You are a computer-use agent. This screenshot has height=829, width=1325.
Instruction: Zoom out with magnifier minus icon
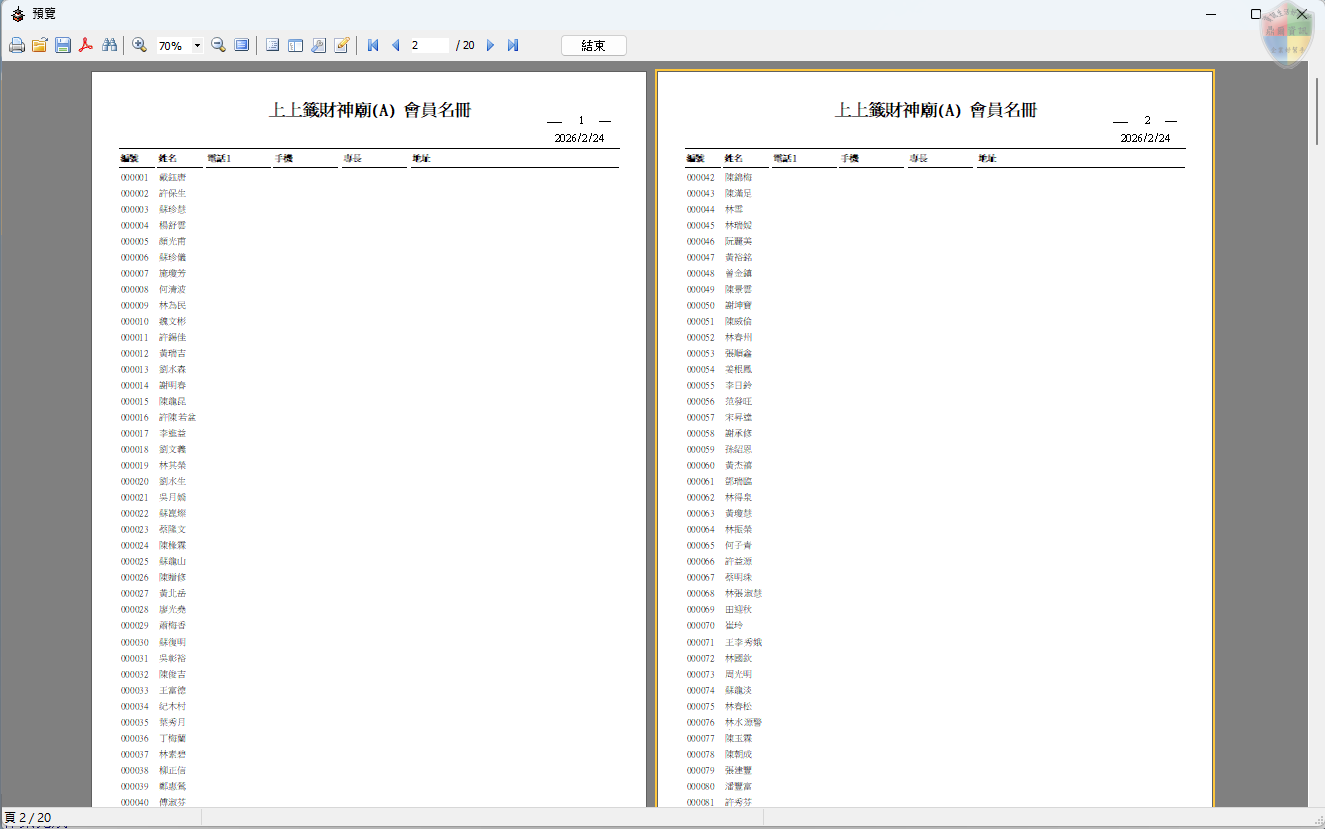(x=218, y=45)
